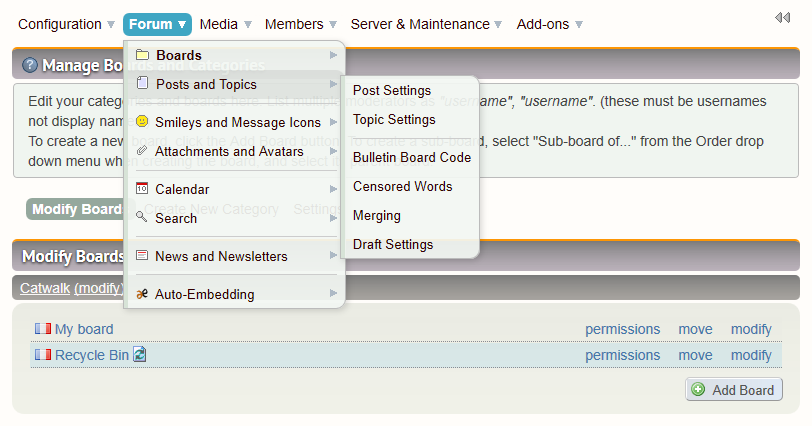The image size is (812, 426).
Task: Click the Recycle Bin recycle icon
Action: click(140, 355)
